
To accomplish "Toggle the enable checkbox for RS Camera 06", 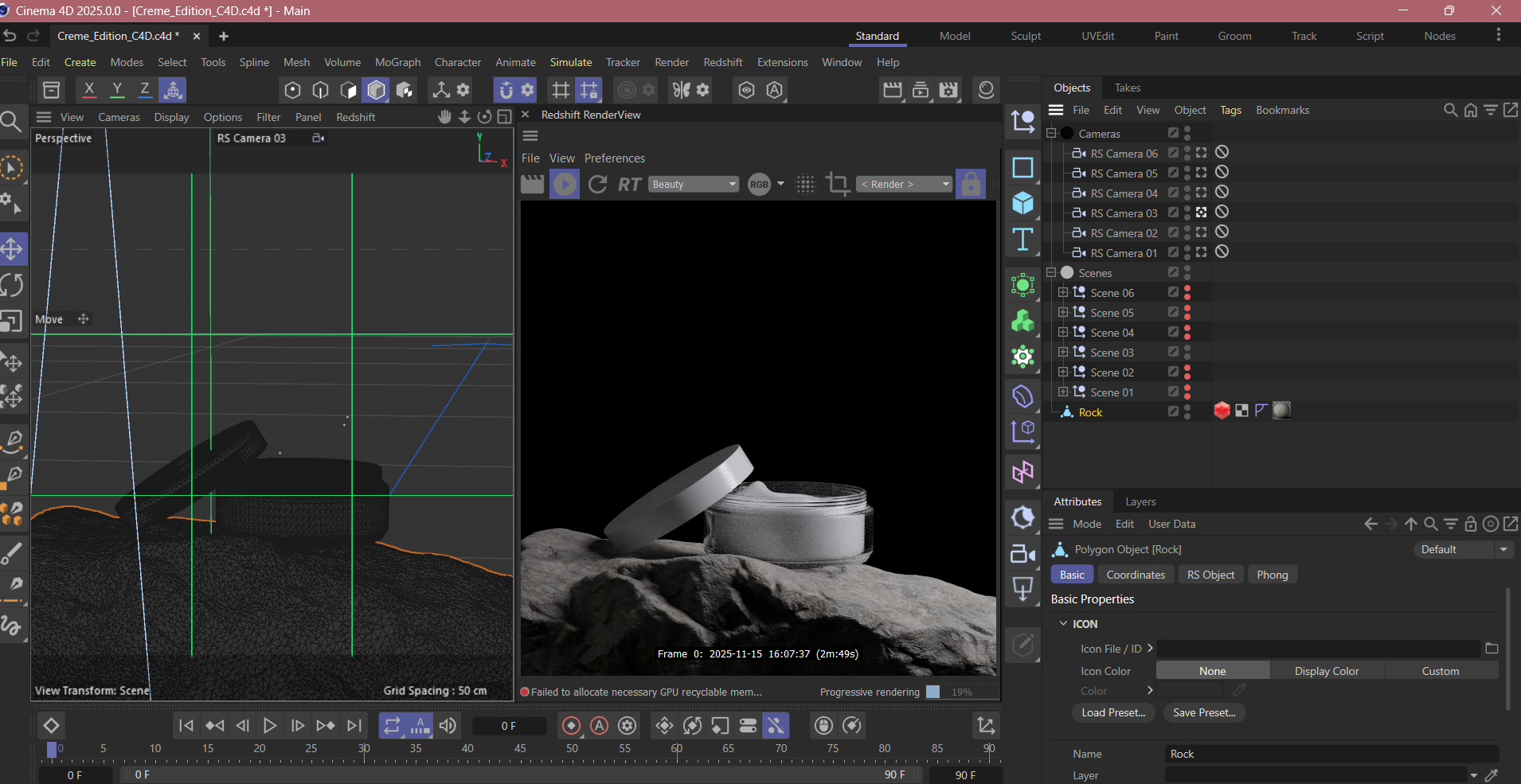I will click(1173, 153).
